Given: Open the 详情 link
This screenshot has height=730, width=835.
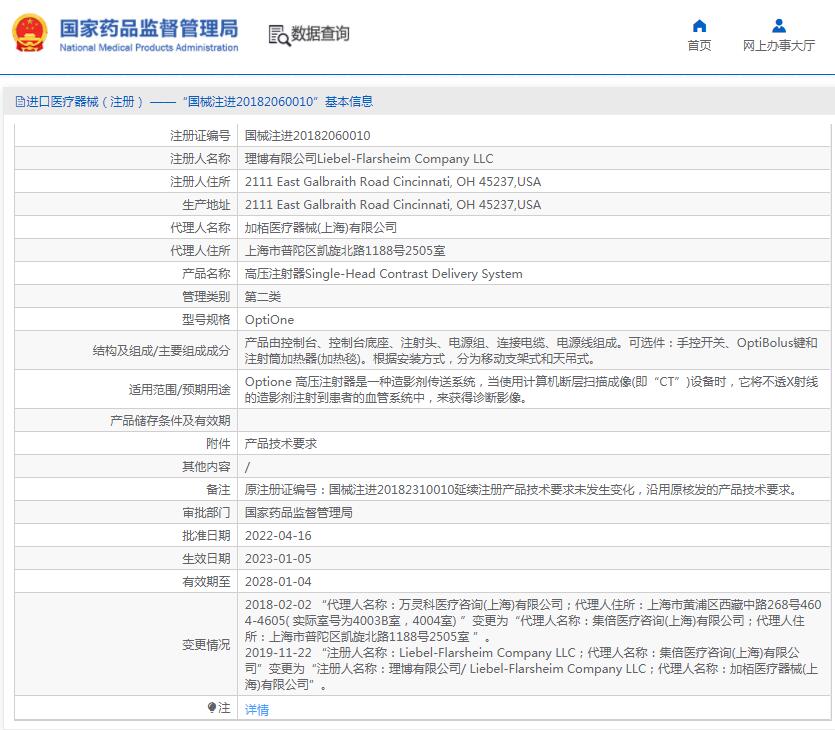Looking at the screenshot, I should pyautogui.click(x=257, y=709).
